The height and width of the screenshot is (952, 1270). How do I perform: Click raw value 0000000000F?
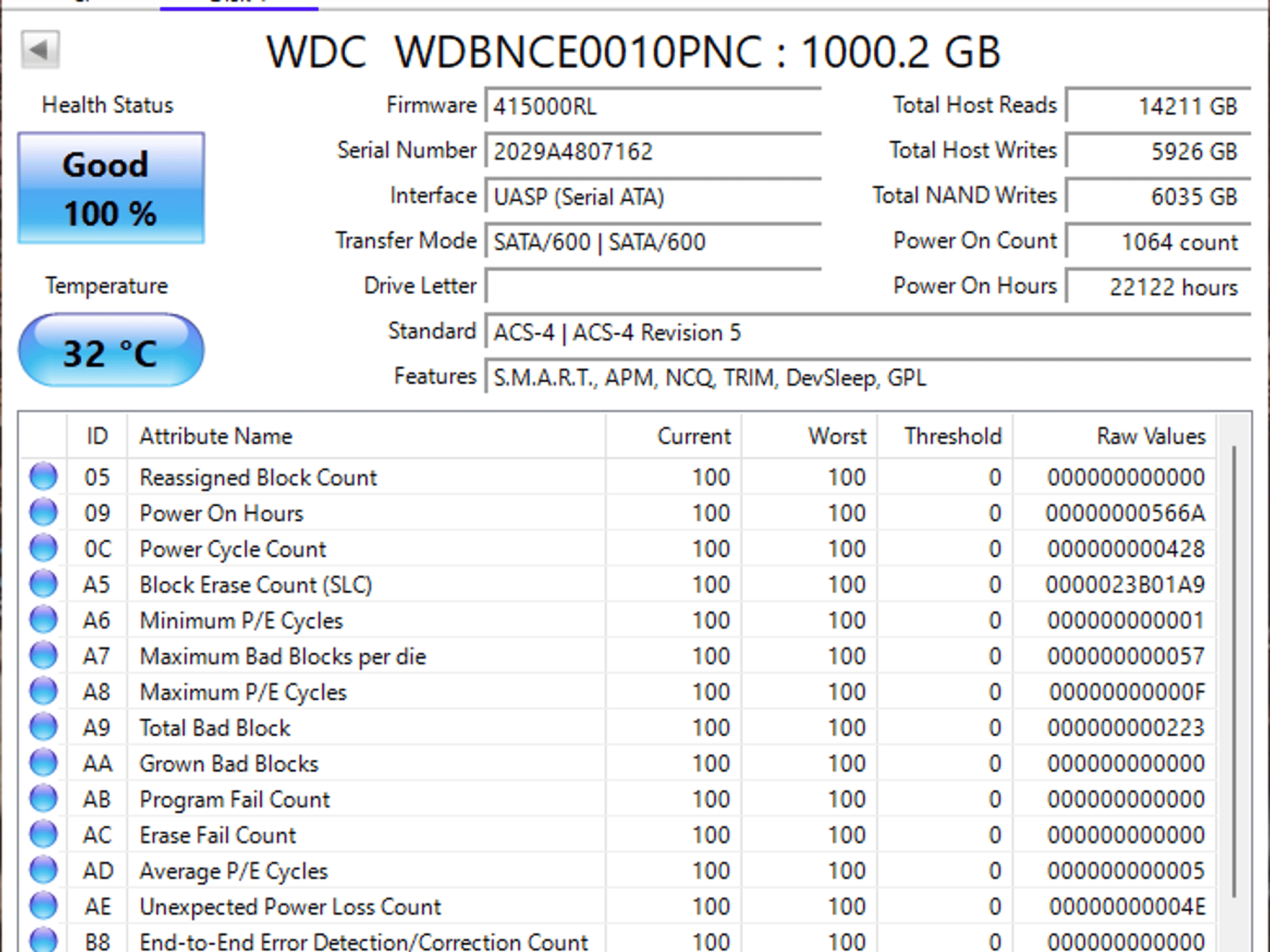pos(1127,692)
